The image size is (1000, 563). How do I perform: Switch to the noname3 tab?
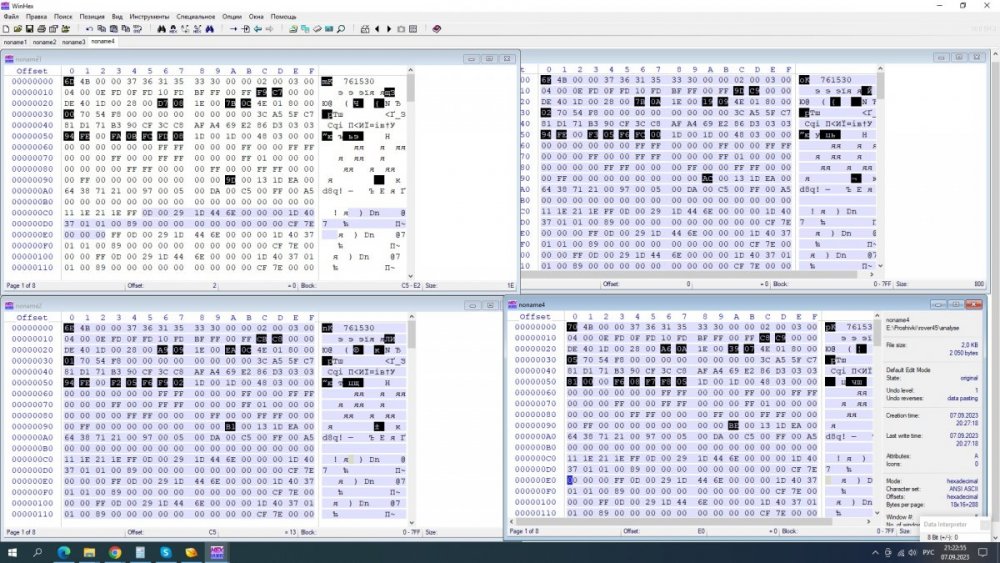(x=73, y=42)
